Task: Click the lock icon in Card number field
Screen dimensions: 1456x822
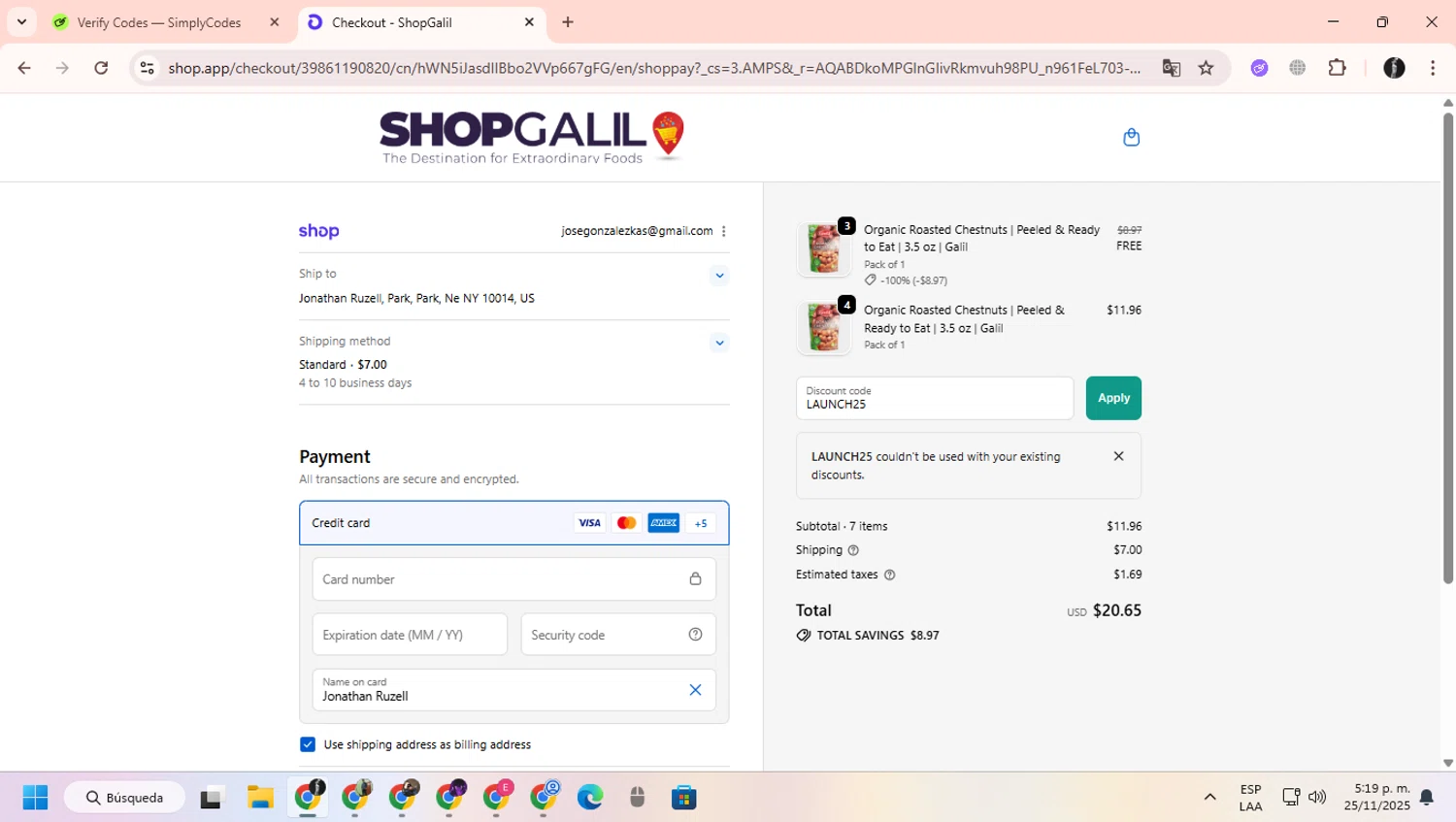Action: click(x=695, y=579)
